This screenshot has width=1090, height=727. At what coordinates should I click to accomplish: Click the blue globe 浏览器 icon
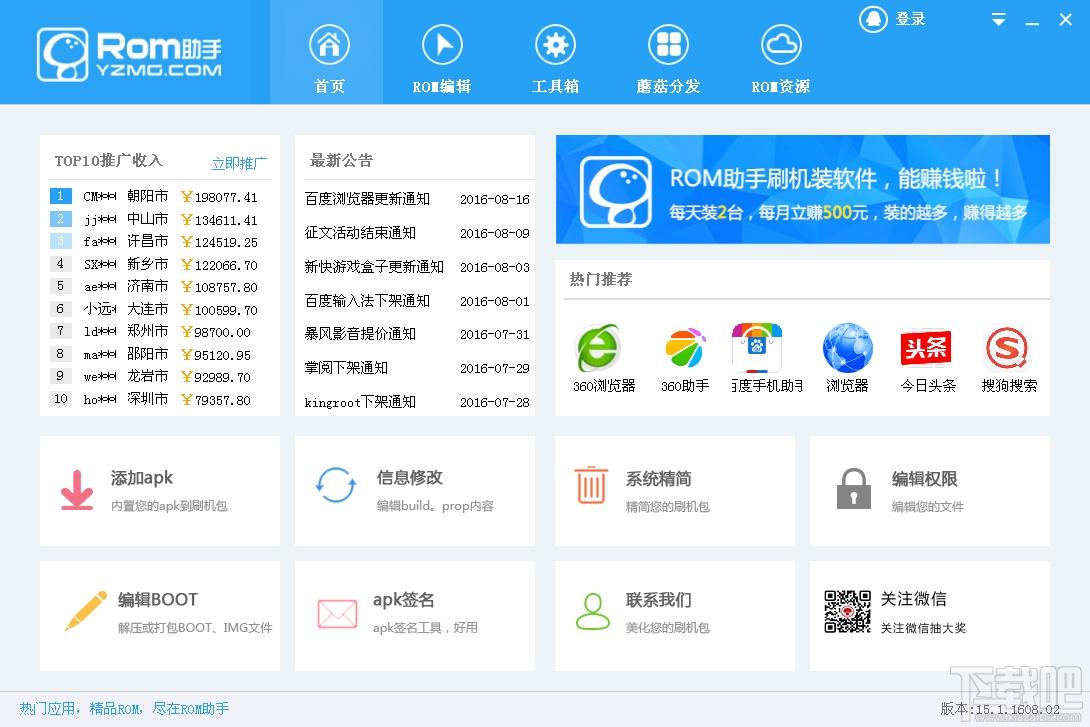(847, 350)
